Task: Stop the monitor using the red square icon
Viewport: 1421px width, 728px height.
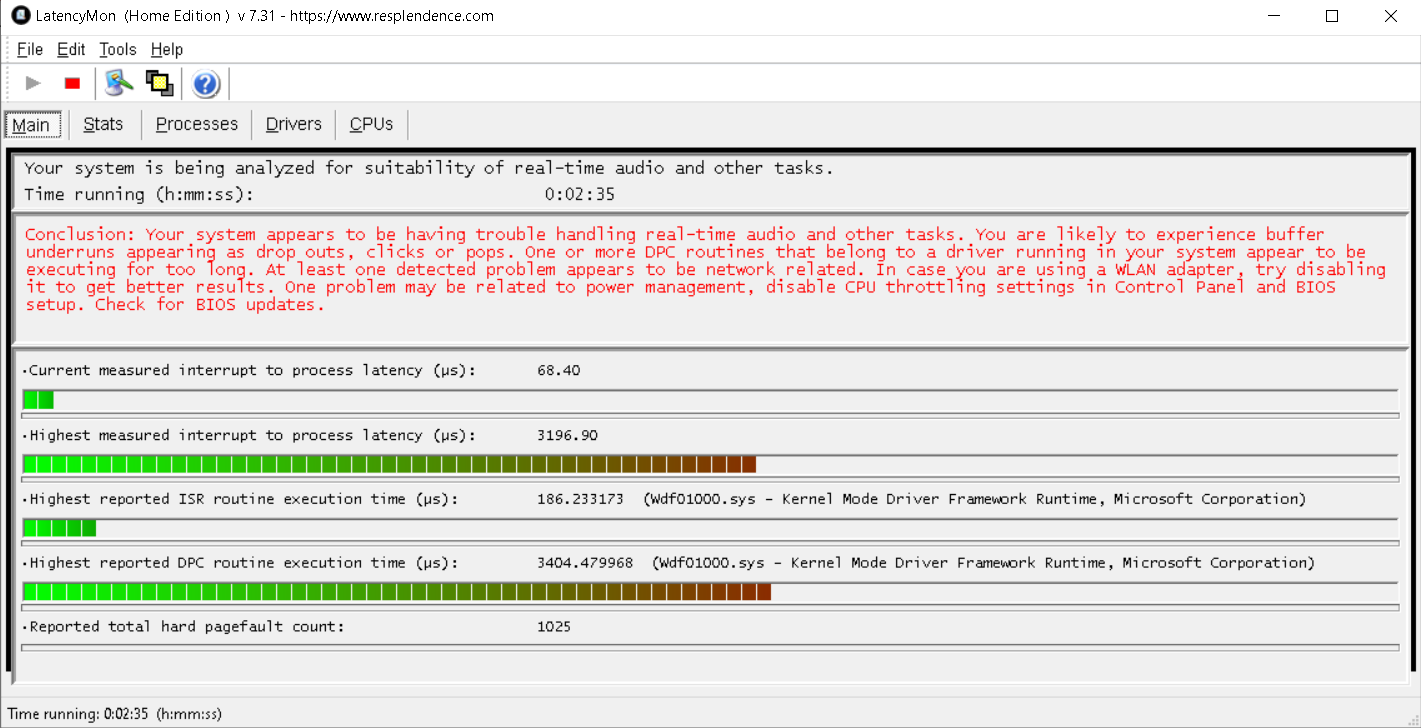Action: (x=71, y=83)
